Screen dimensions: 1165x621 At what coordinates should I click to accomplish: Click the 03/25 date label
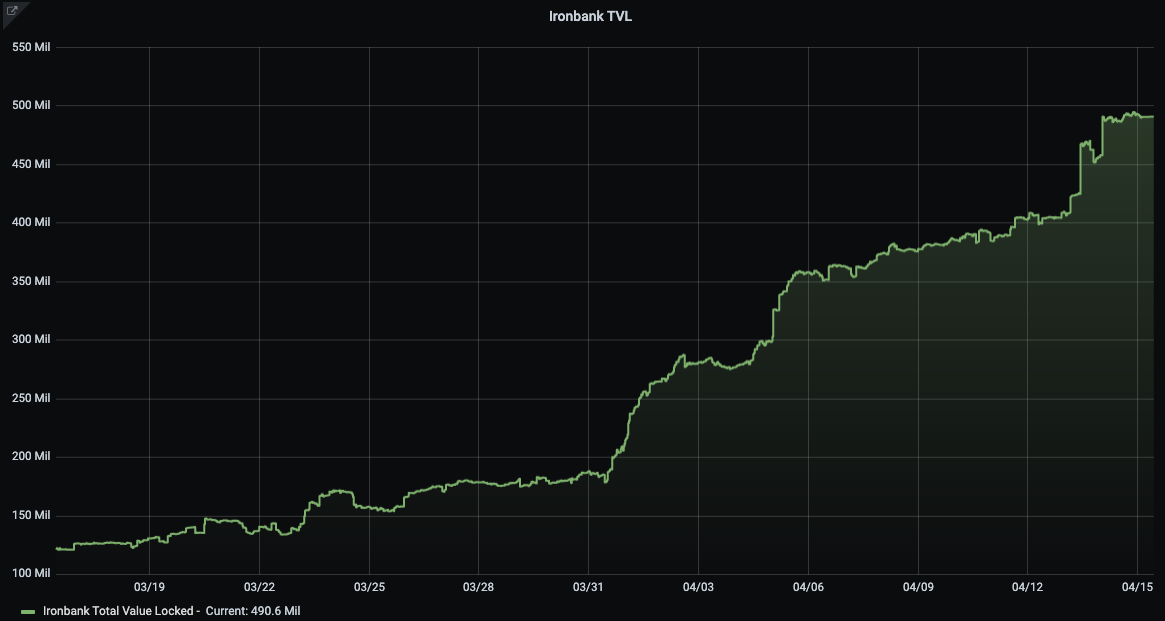pyautogui.click(x=369, y=587)
